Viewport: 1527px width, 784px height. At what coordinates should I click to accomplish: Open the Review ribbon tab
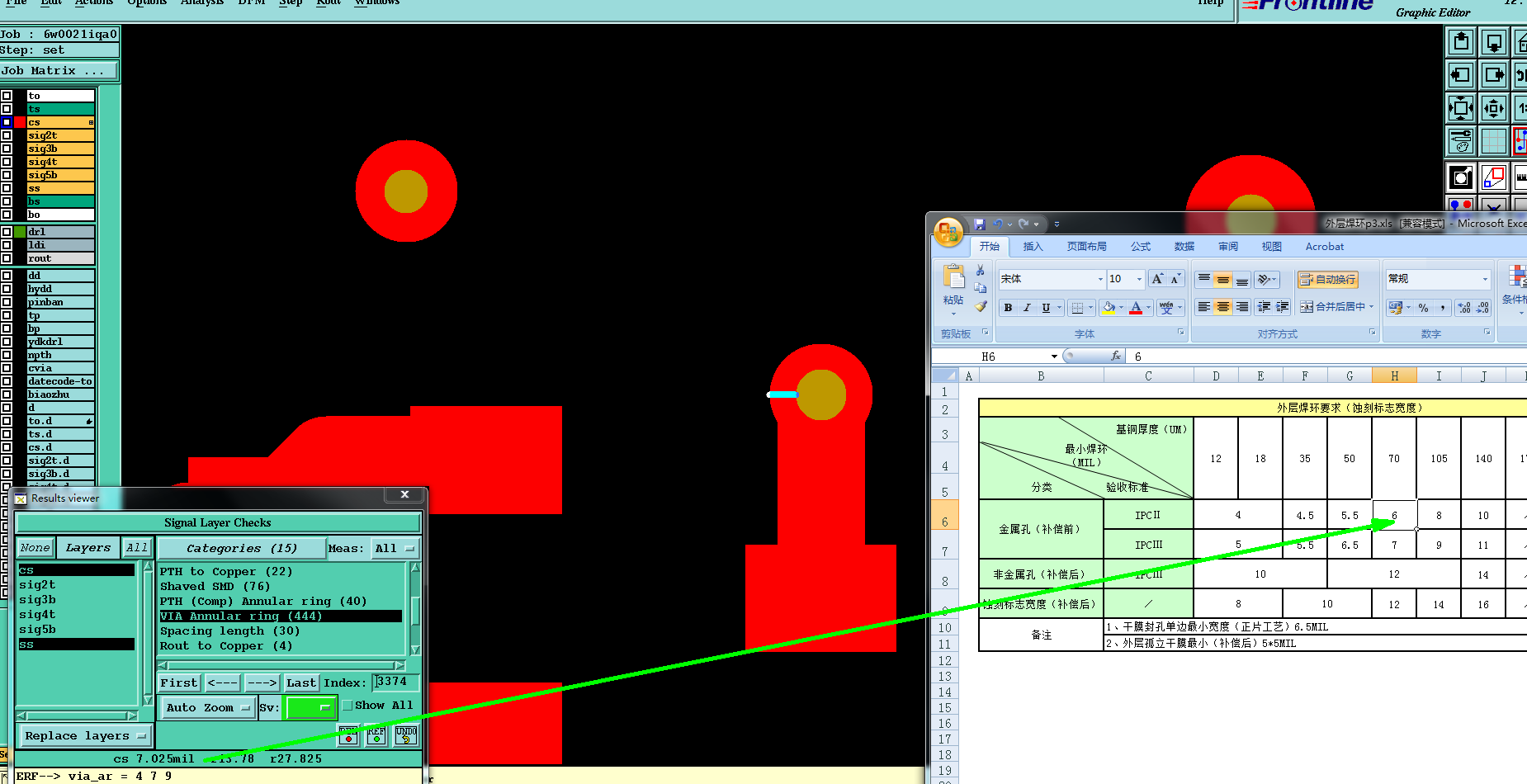(1228, 247)
